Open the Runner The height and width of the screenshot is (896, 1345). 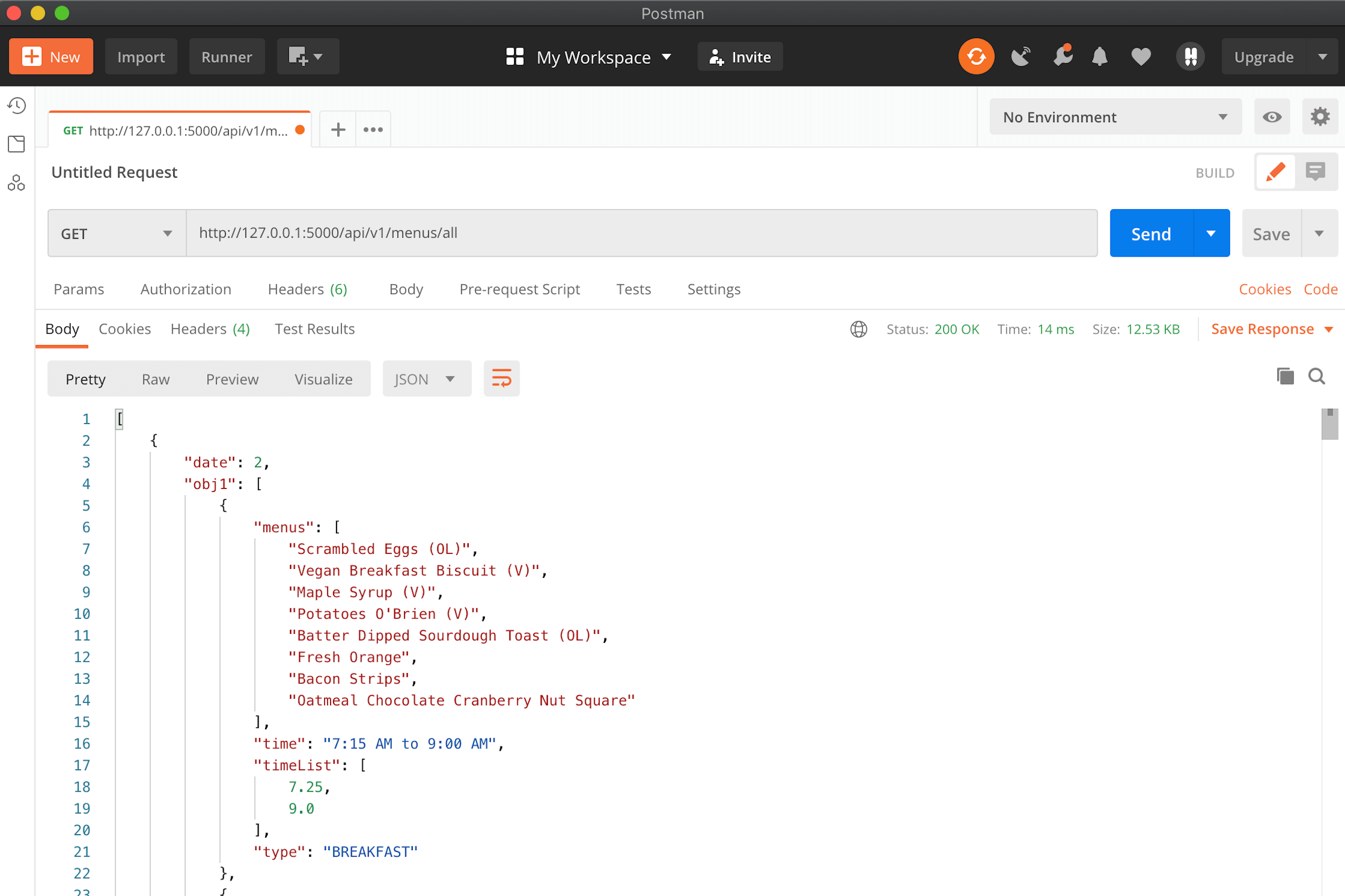point(226,57)
